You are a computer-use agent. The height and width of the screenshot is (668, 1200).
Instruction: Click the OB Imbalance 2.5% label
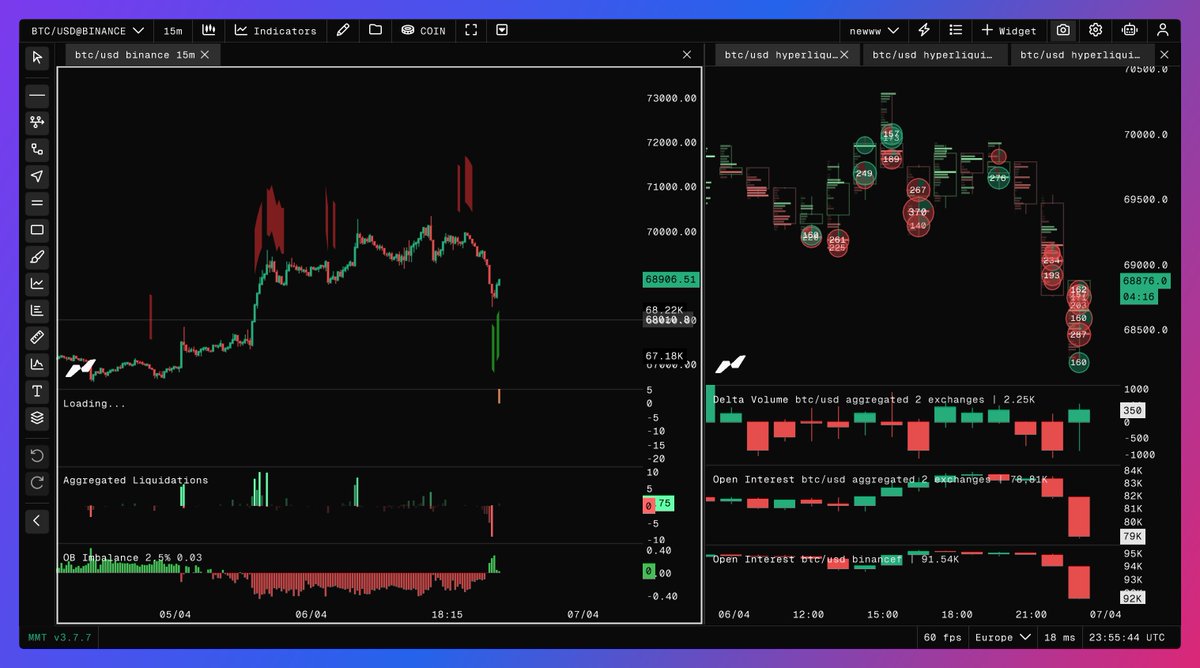132,557
